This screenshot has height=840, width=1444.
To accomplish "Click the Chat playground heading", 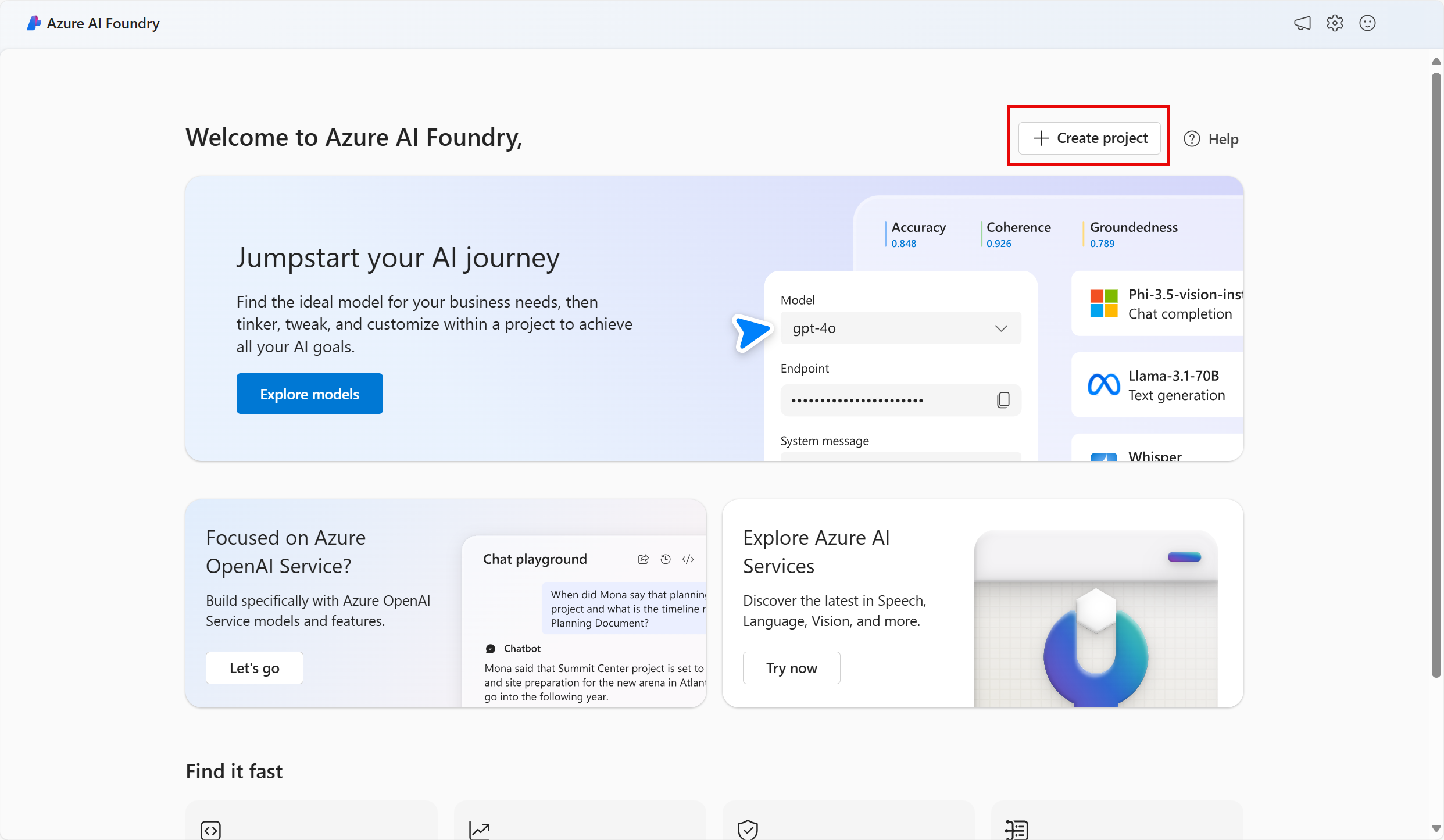I will click(535, 559).
